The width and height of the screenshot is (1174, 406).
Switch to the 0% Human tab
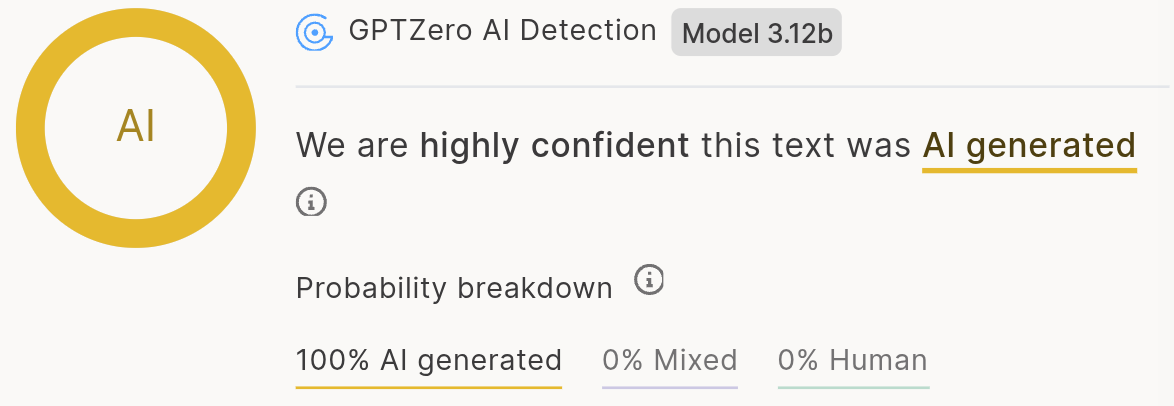[x=853, y=360]
